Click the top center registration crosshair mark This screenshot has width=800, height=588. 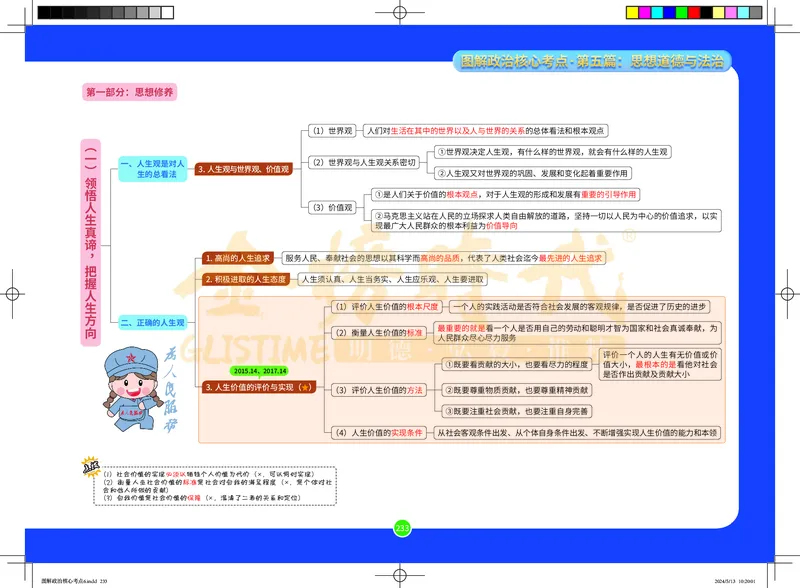[x=400, y=12]
